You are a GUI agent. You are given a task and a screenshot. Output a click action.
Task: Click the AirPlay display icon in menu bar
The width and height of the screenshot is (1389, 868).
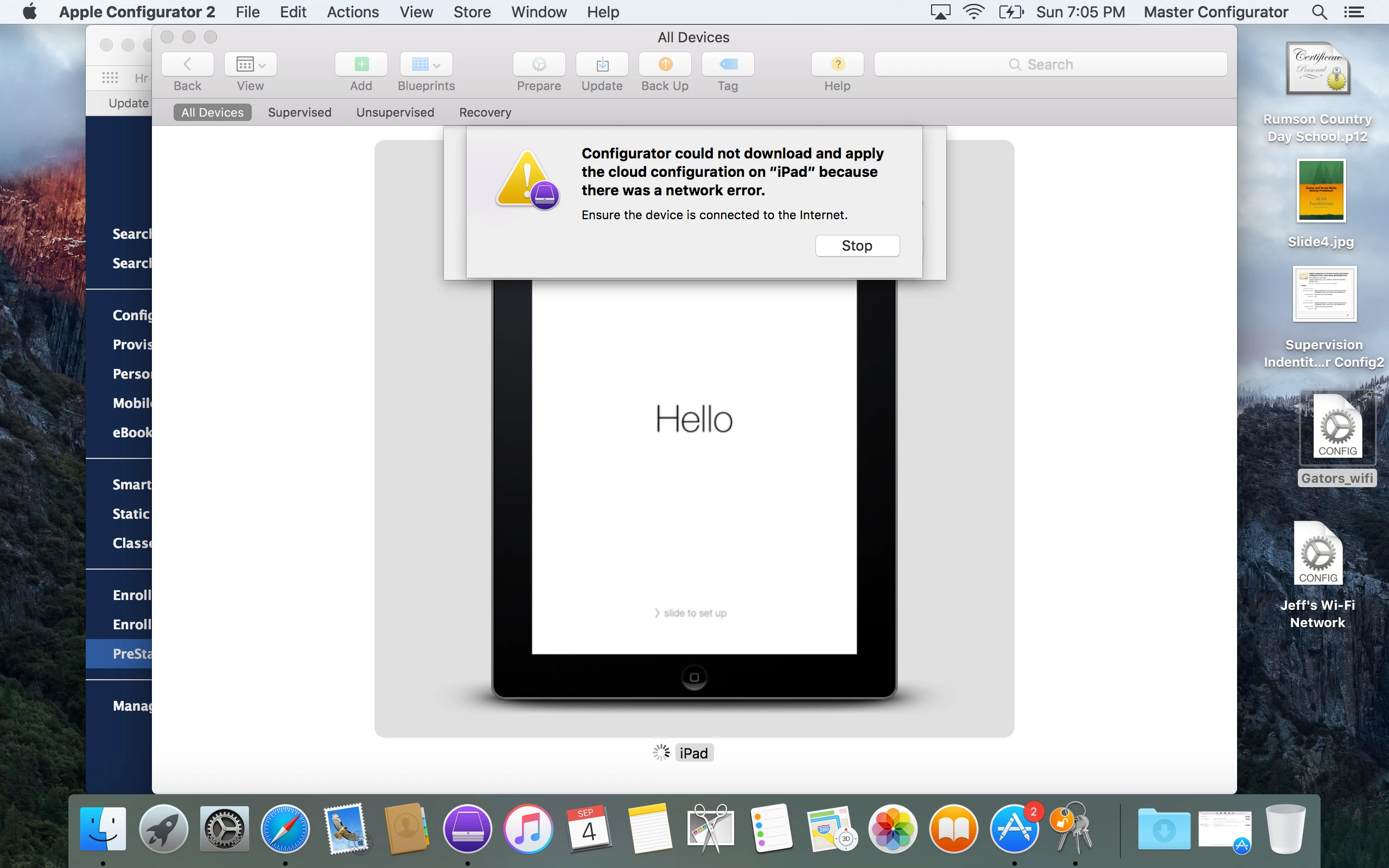tap(940, 11)
